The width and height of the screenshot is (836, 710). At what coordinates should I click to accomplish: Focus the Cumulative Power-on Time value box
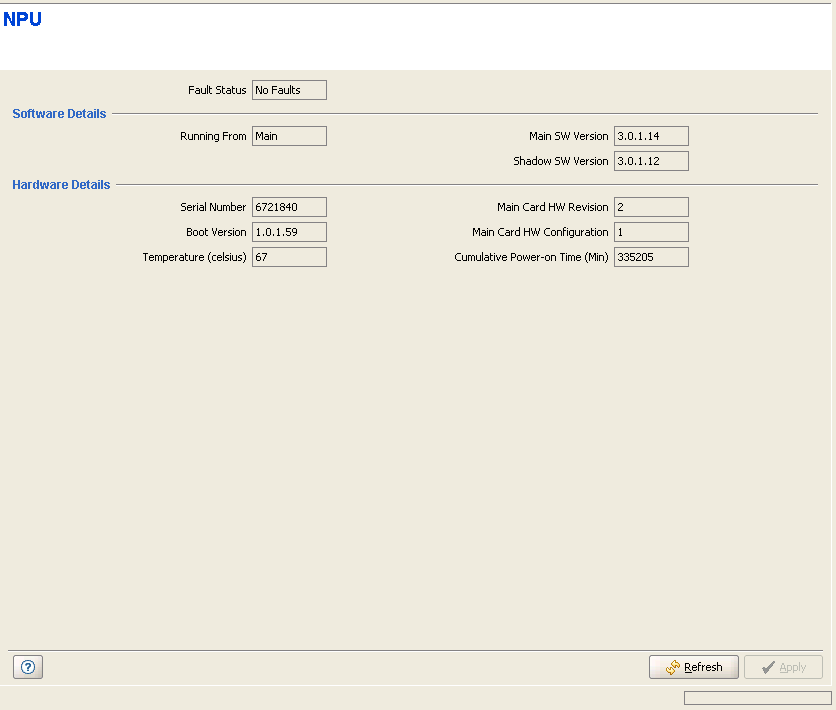pyautogui.click(x=651, y=257)
